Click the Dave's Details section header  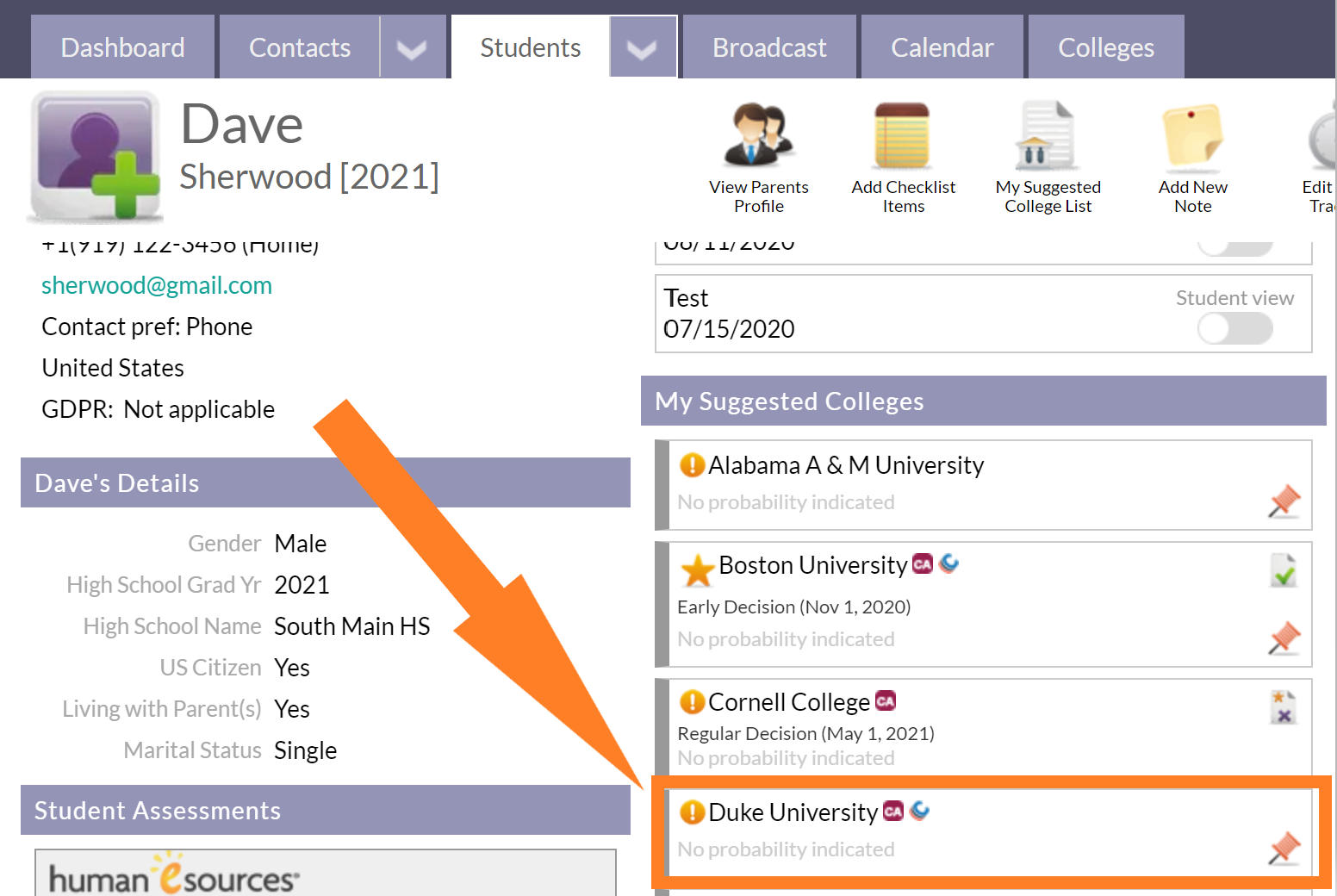pyautogui.click(x=326, y=482)
